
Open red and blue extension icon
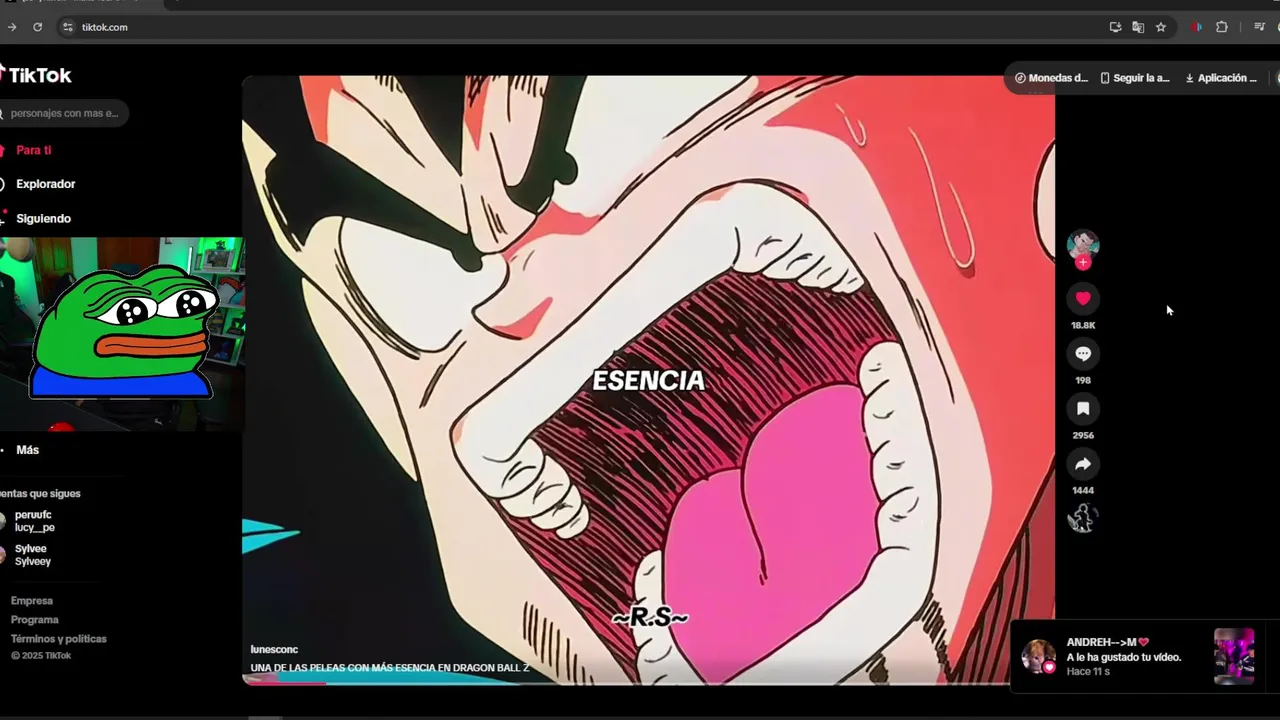(1196, 27)
